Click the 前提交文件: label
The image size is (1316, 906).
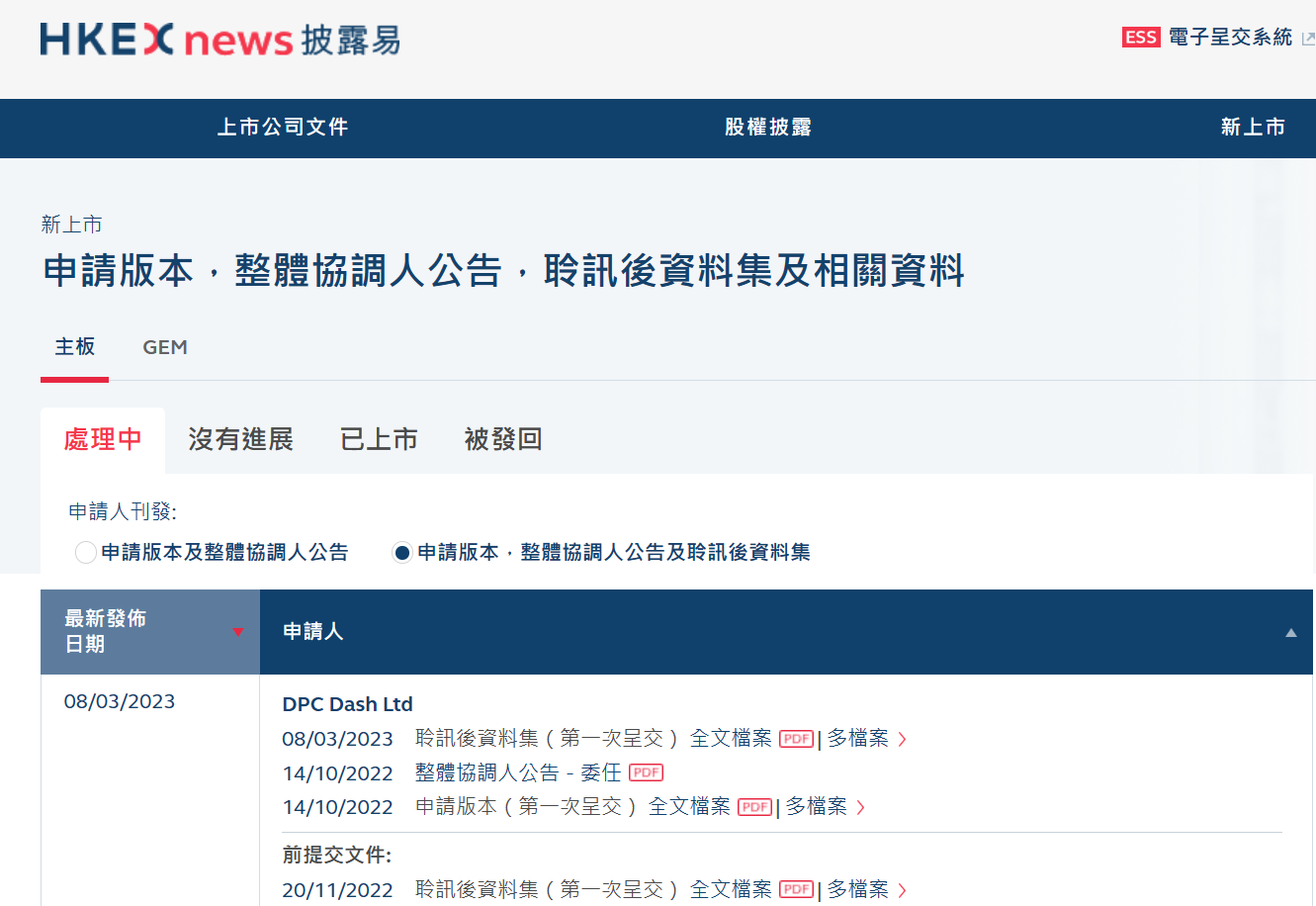(x=337, y=855)
